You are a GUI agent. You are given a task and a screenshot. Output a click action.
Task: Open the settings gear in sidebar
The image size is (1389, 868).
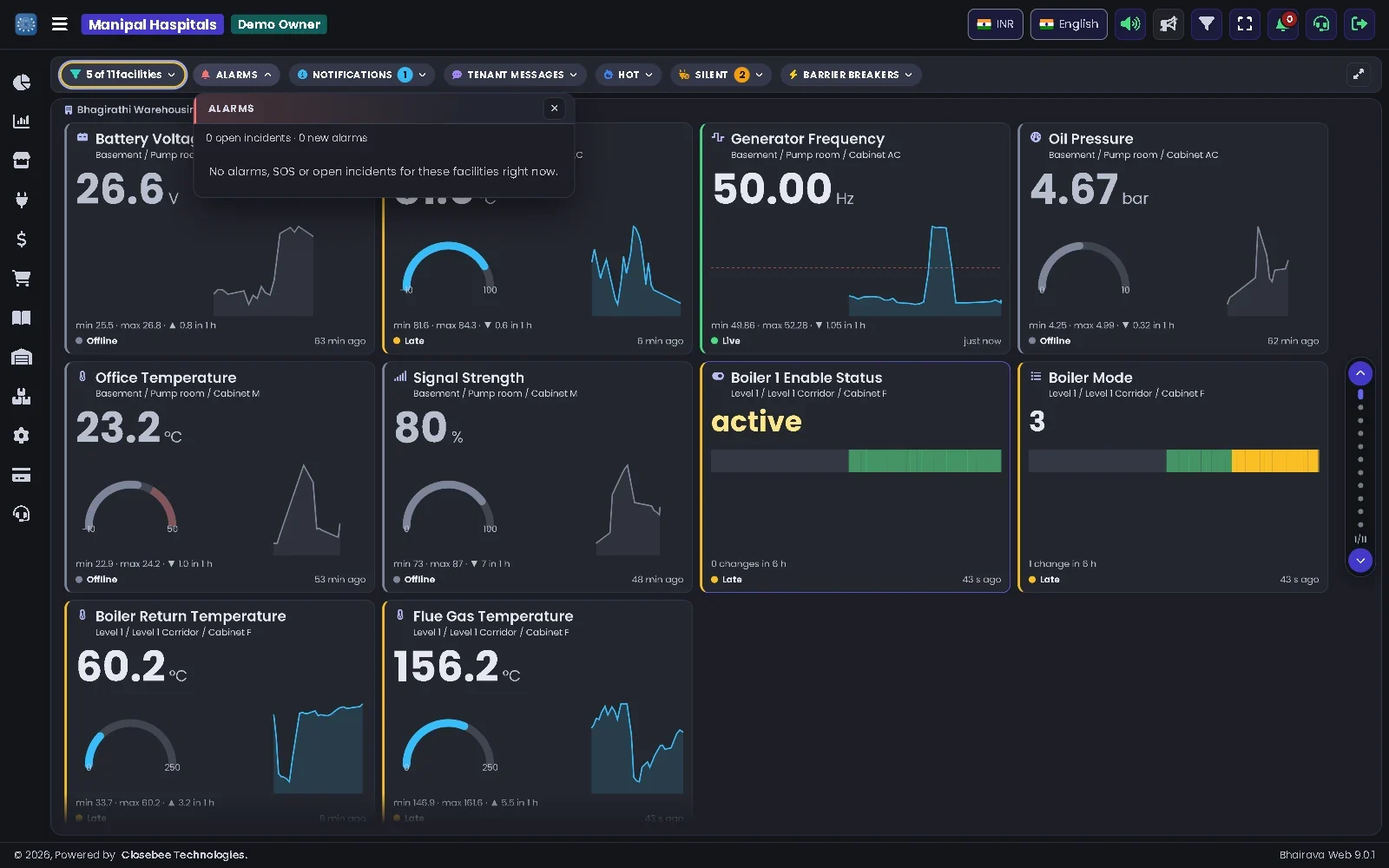tap(22, 436)
